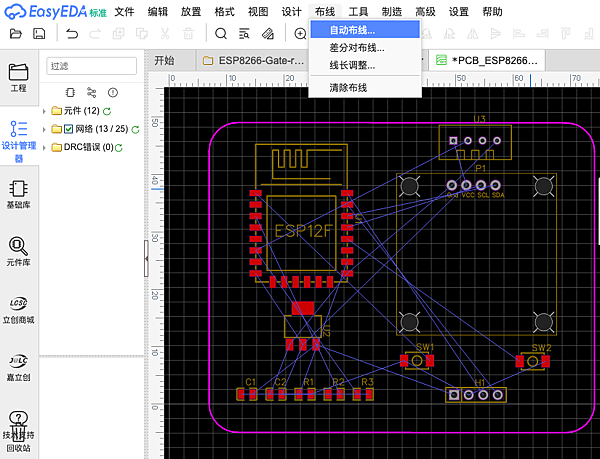Screen dimensions: 600x459
Task: Expand the 网络 (13 / 25) tree node
Action: pyautogui.click(x=45, y=129)
